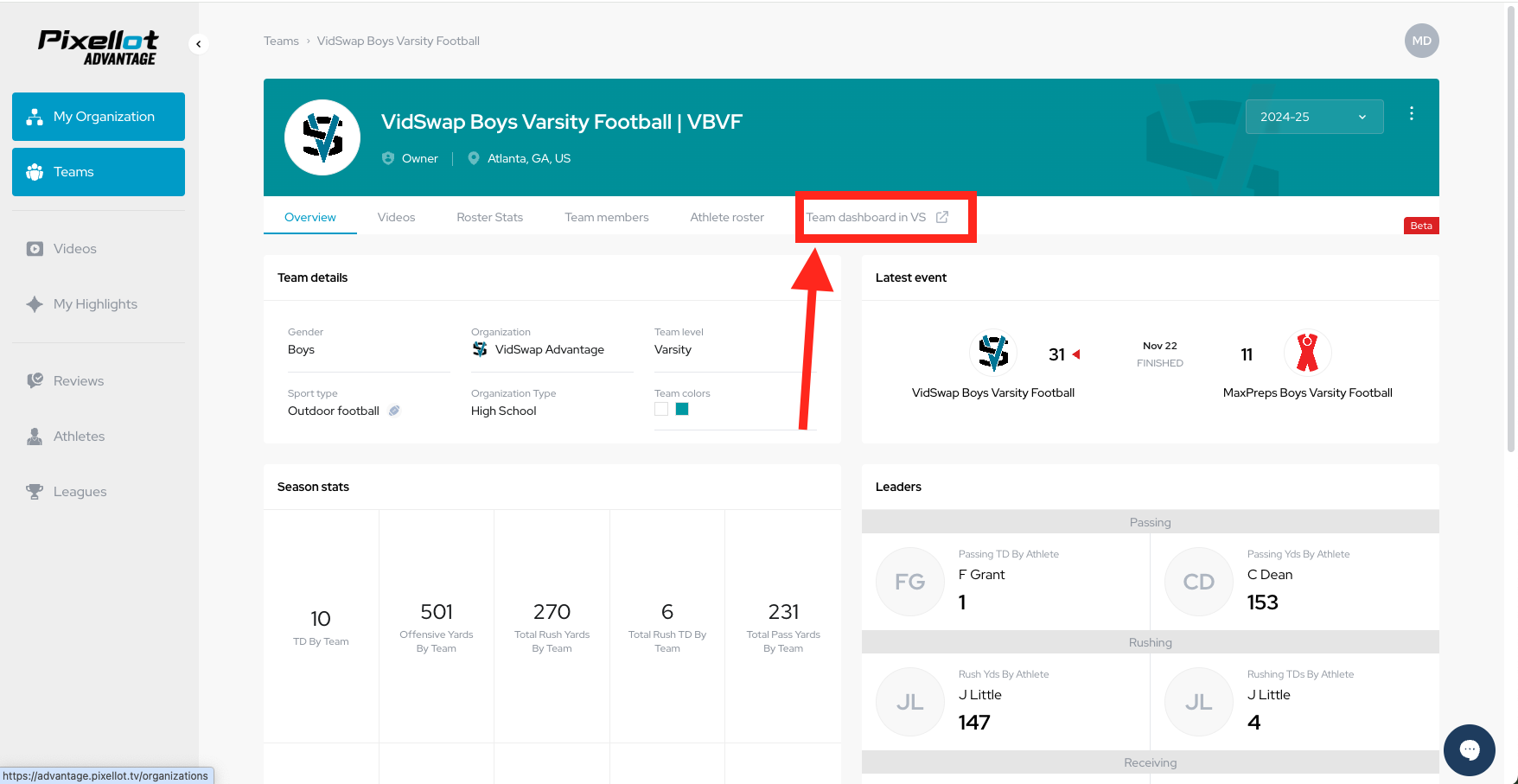Click the red winner arrow next to 31
This screenshot has width=1518, height=784.
(1076, 354)
